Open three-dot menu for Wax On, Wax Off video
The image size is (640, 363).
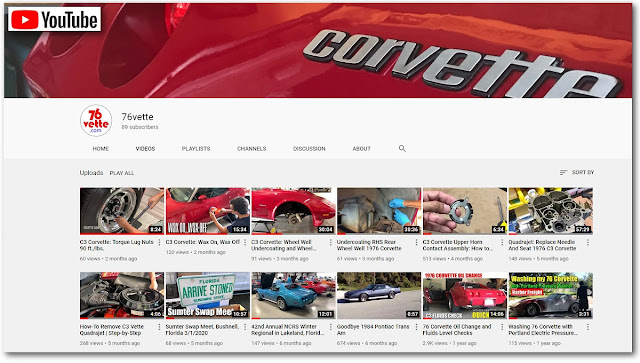pyautogui.click(x=245, y=243)
